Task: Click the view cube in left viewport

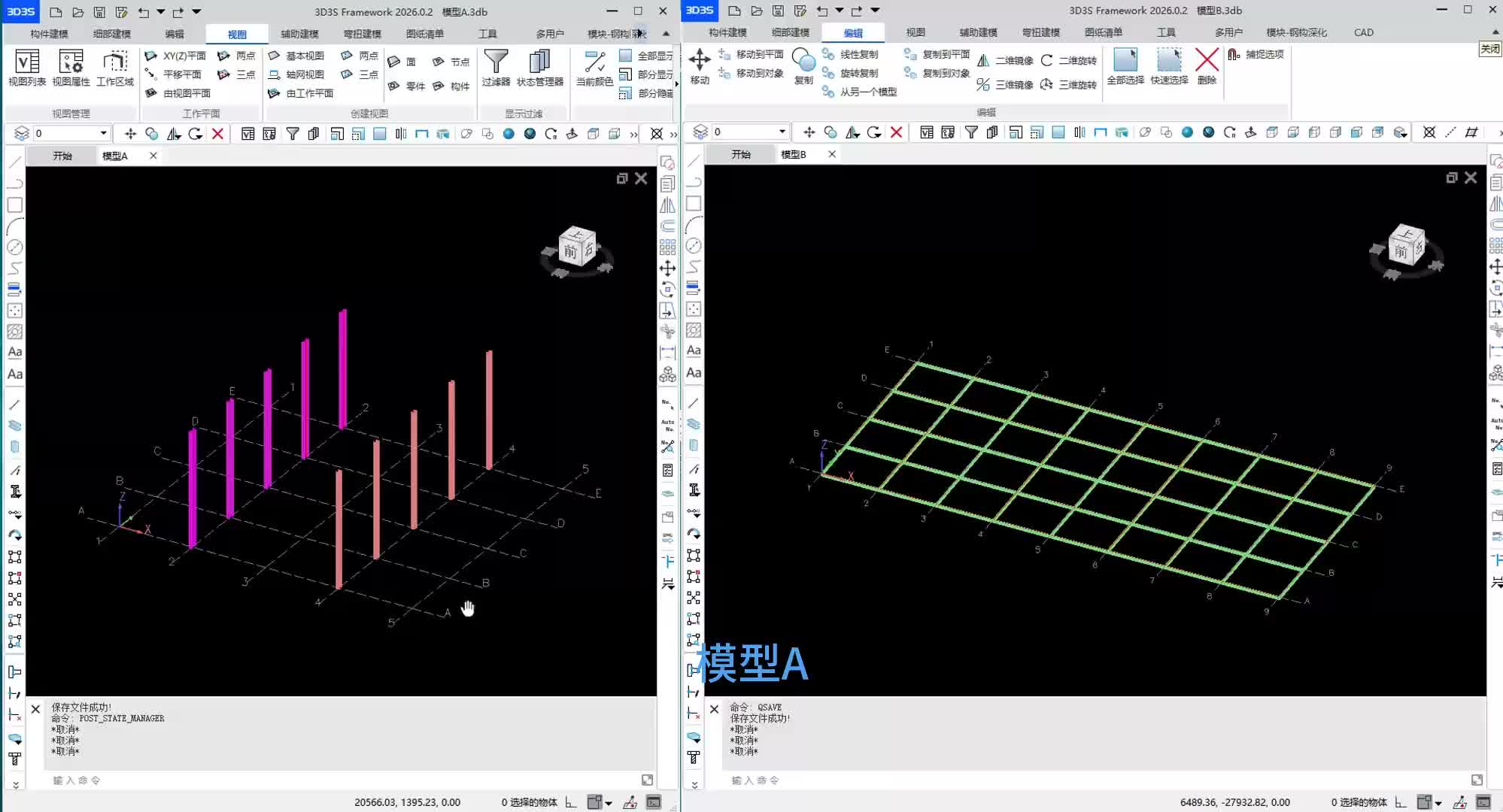Action: point(577,248)
